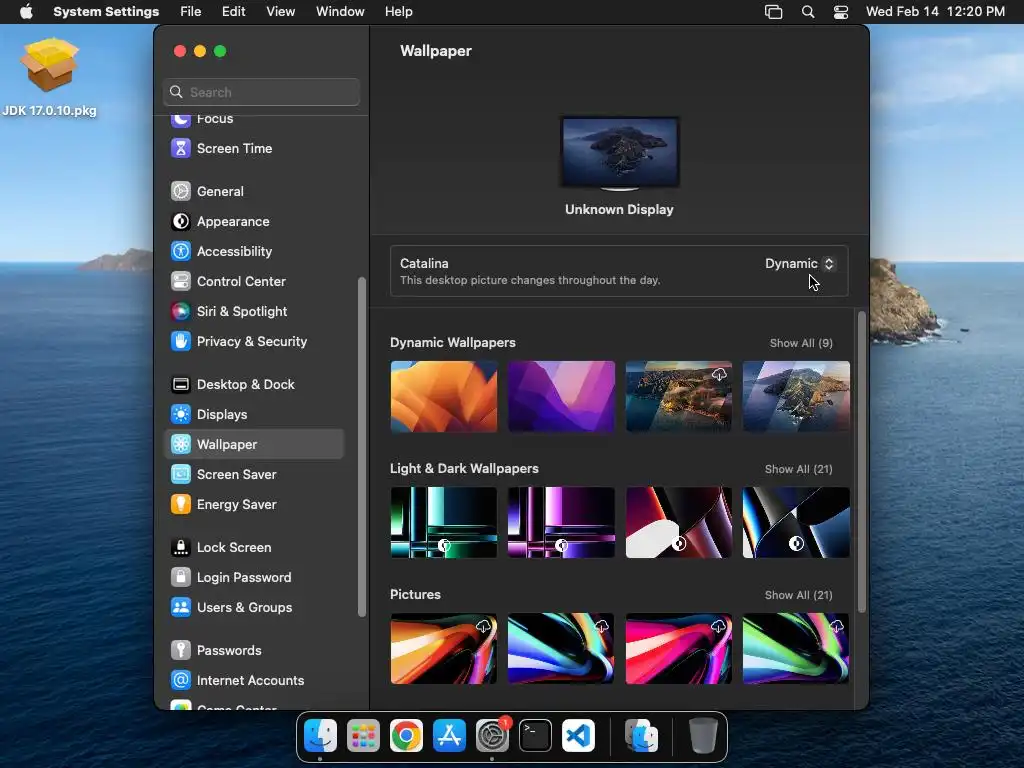
Task: Click the Lock Screen icon
Action: pyautogui.click(x=181, y=548)
